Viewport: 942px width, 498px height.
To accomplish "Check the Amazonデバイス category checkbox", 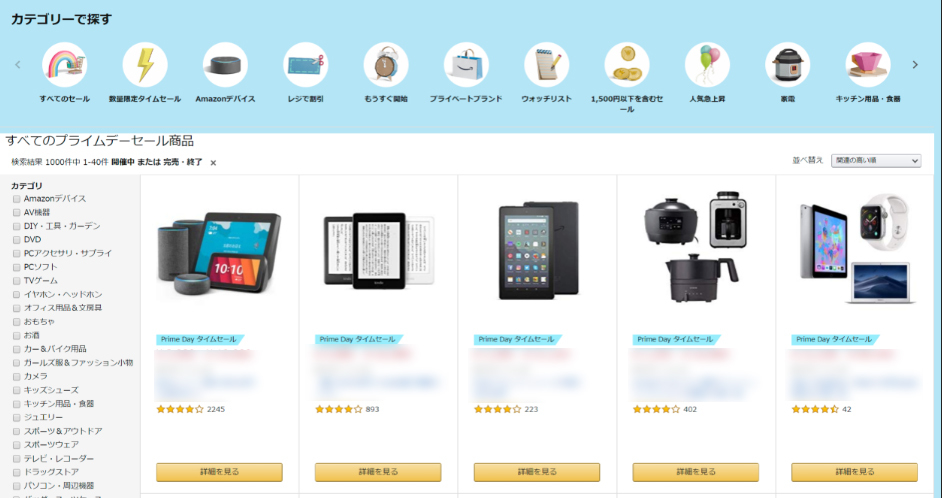I will point(17,199).
